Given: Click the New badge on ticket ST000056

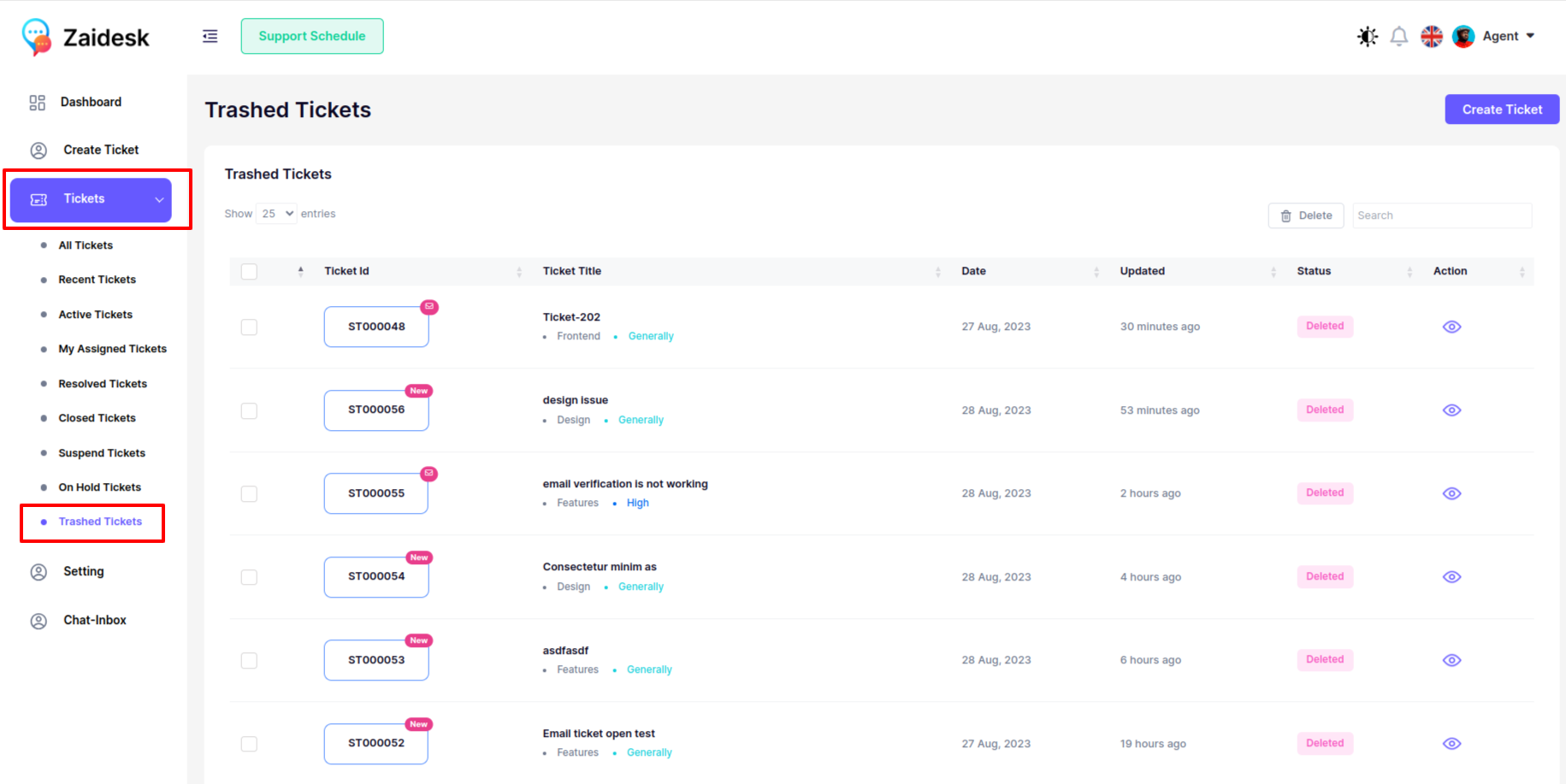Looking at the screenshot, I should click(419, 391).
